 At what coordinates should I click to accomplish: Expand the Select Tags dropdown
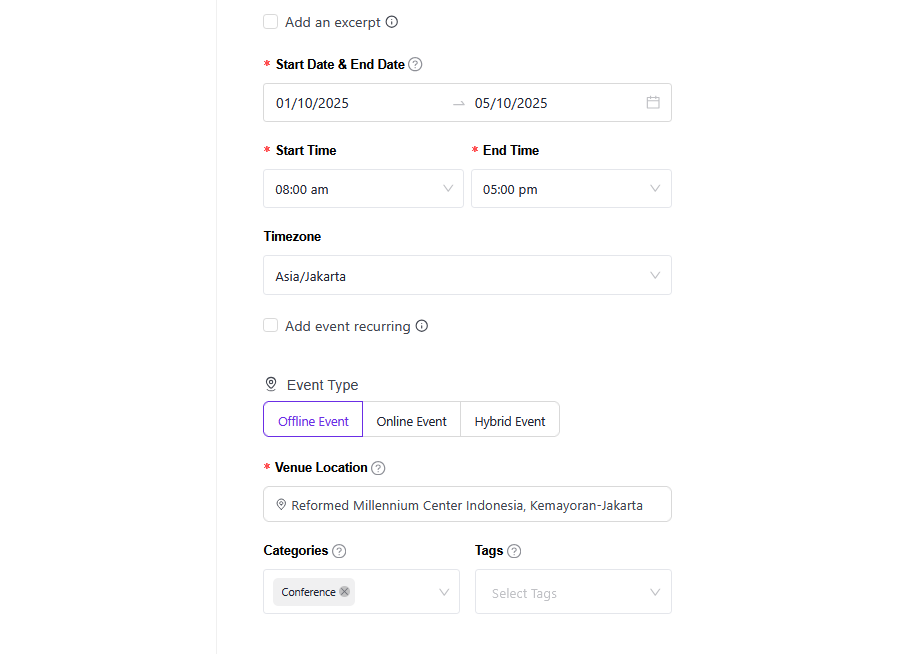tap(573, 593)
